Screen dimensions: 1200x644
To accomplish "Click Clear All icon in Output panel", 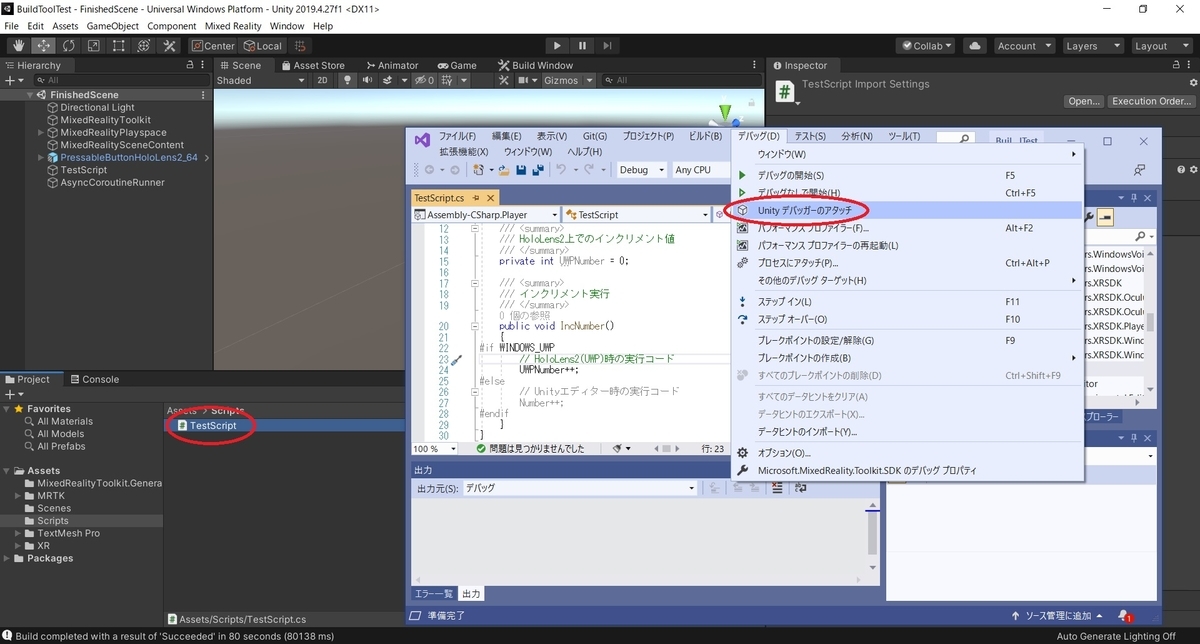I will coord(776,488).
